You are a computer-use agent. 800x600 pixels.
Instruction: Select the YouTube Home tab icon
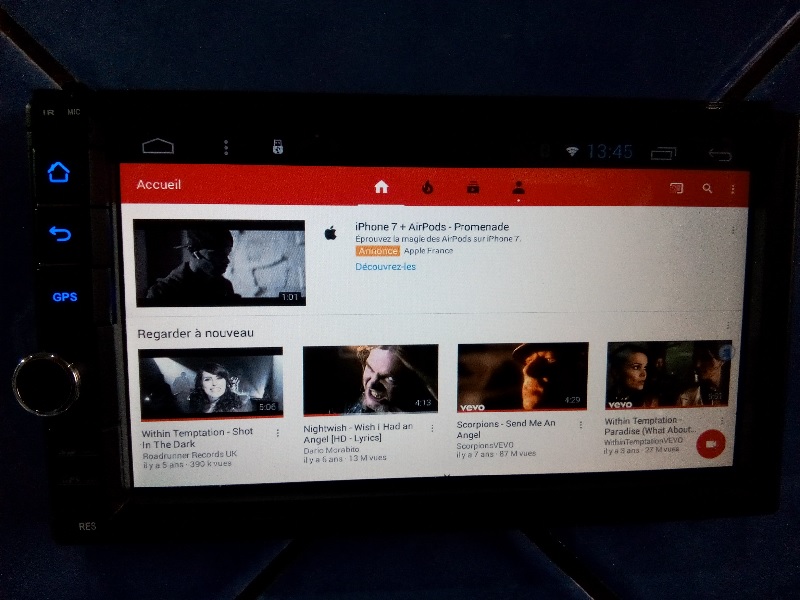pyautogui.click(x=382, y=187)
